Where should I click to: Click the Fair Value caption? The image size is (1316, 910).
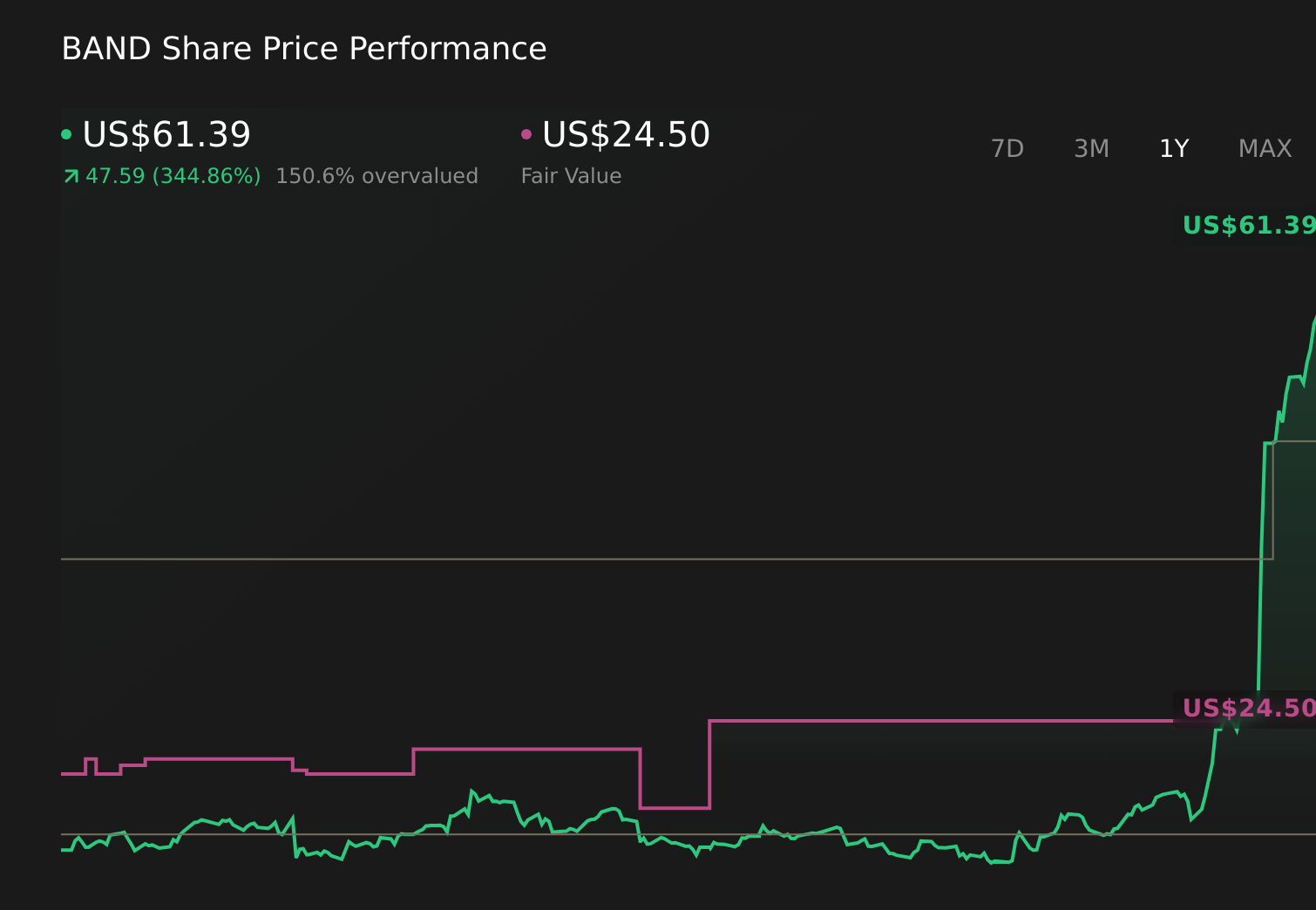(571, 177)
